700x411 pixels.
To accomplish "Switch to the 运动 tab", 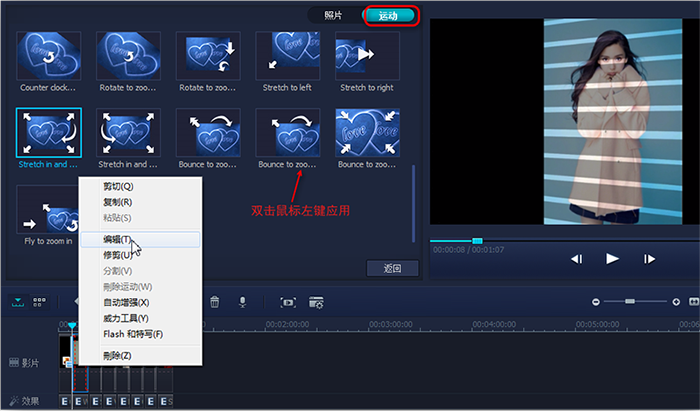I will pyautogui.click(x=388, y=16).
